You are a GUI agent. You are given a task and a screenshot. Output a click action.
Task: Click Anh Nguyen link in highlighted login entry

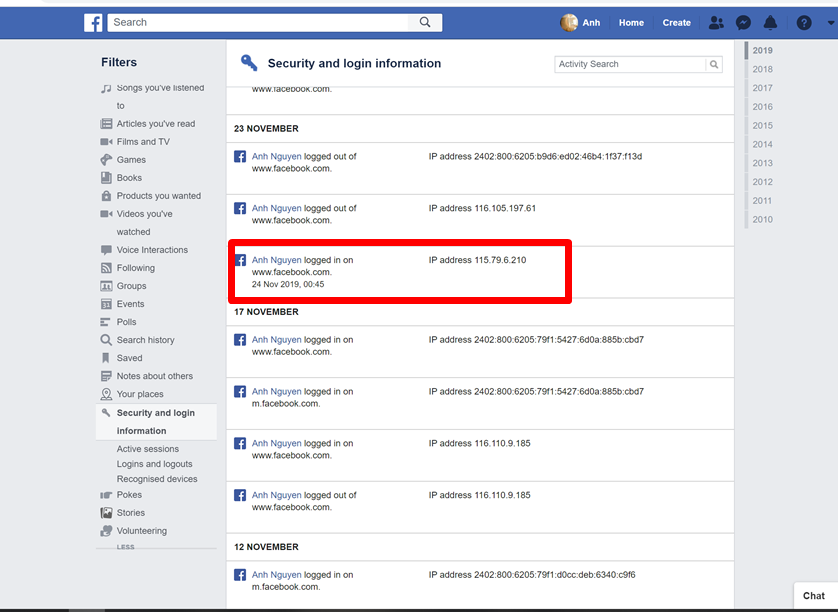coord(276,260)
